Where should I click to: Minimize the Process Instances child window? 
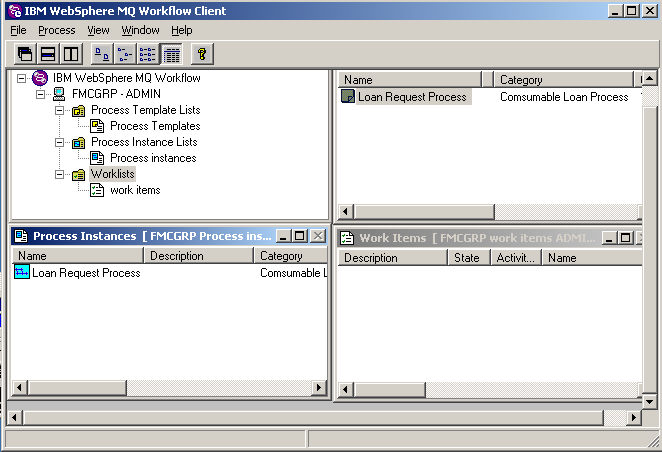pos(283,236)
